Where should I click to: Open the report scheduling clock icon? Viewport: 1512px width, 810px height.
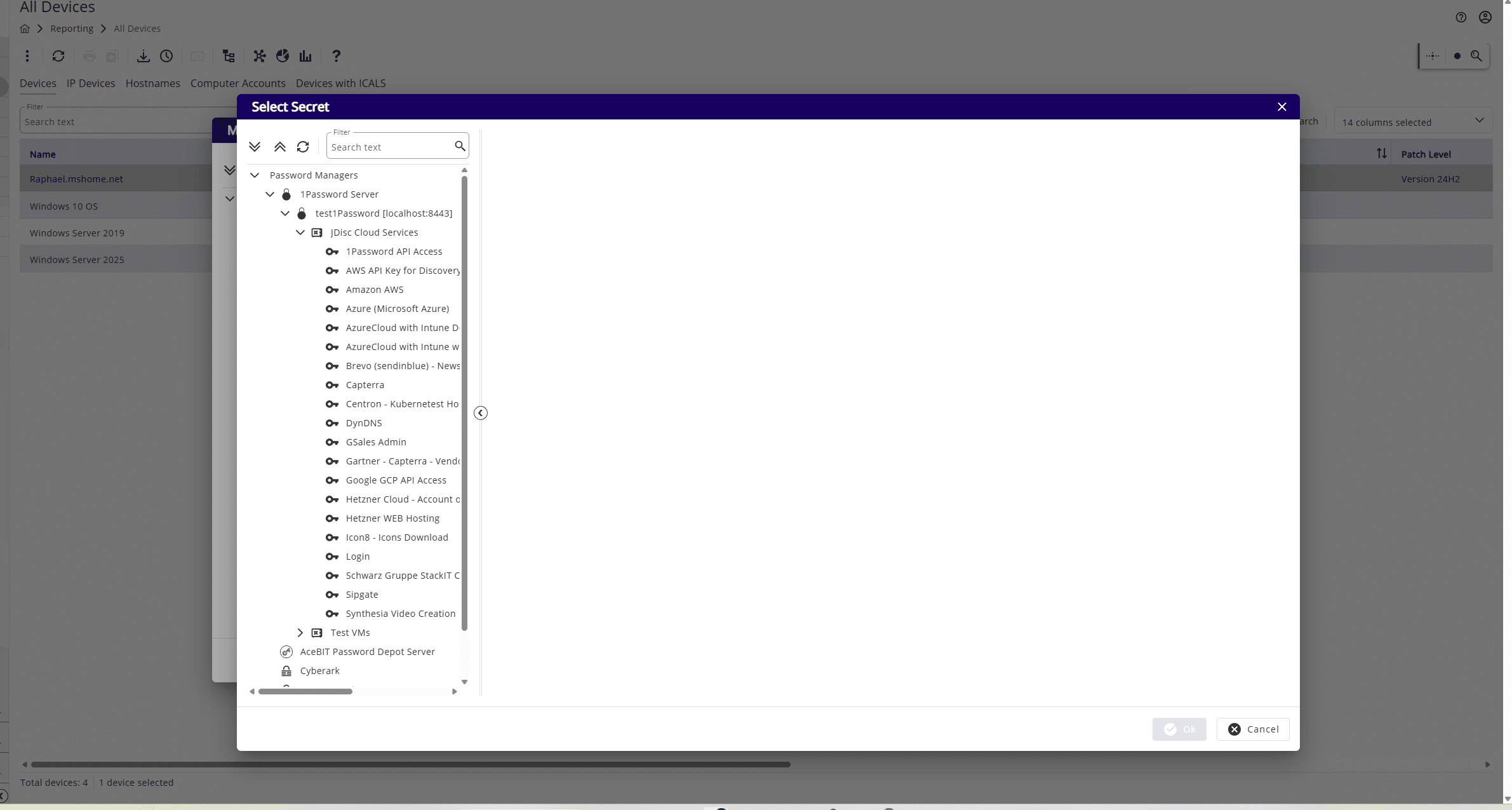click(166, 57)
